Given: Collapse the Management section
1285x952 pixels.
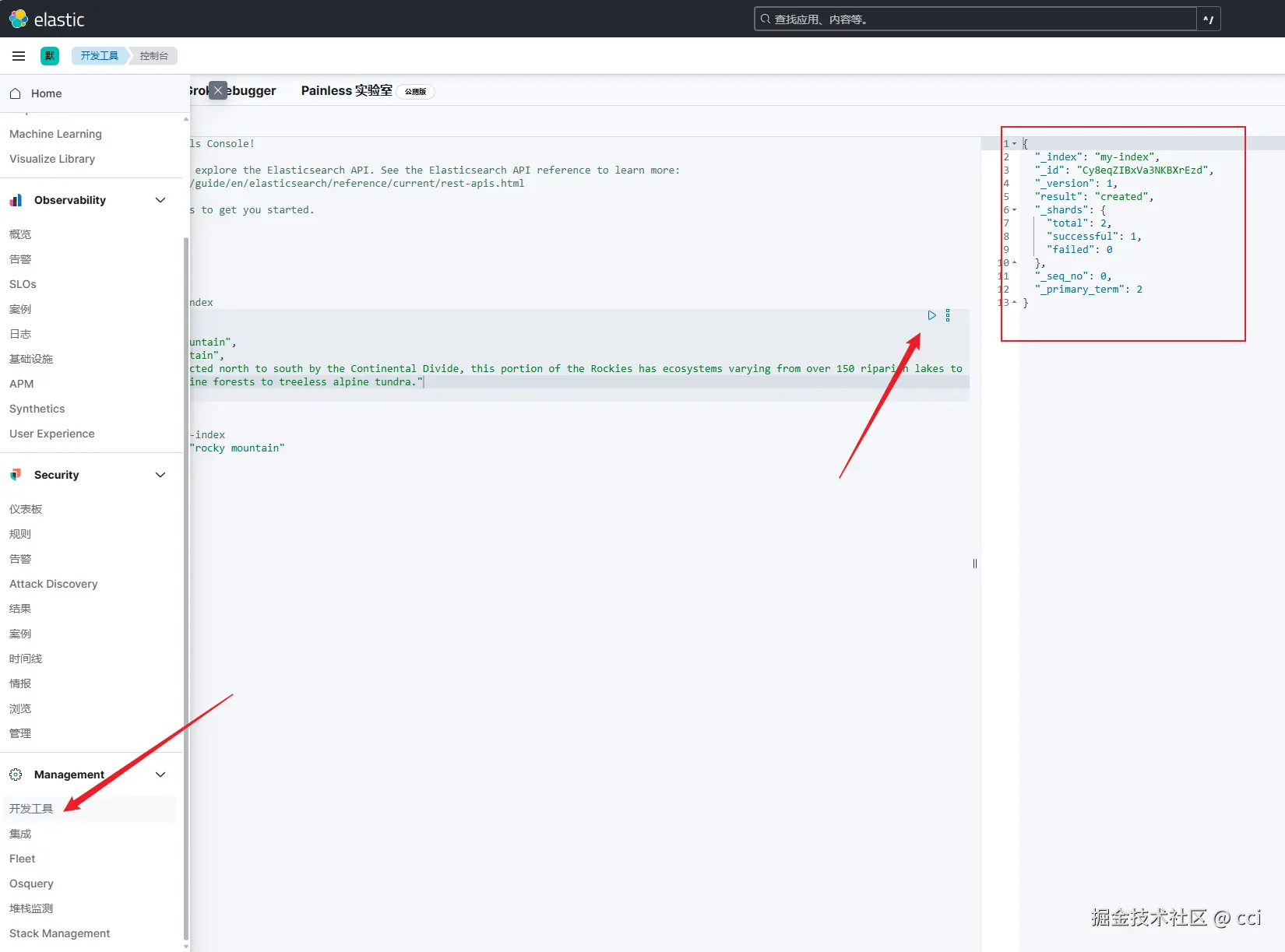Looking at the screenshot, I should [x=160, y=775].
